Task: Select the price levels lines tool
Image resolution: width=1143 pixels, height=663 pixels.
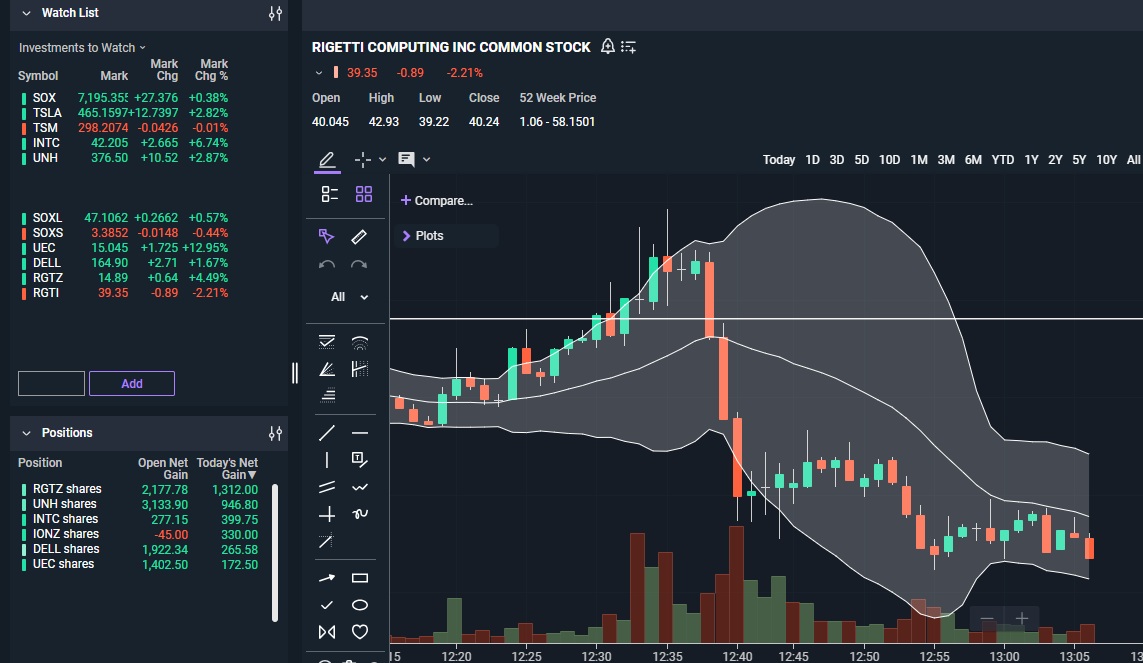Action: pyautogui.click(x=328, y=396)
